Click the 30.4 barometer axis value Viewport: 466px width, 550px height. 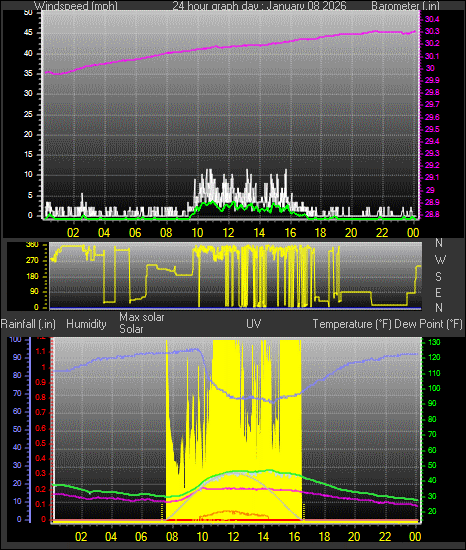(432, 19)
